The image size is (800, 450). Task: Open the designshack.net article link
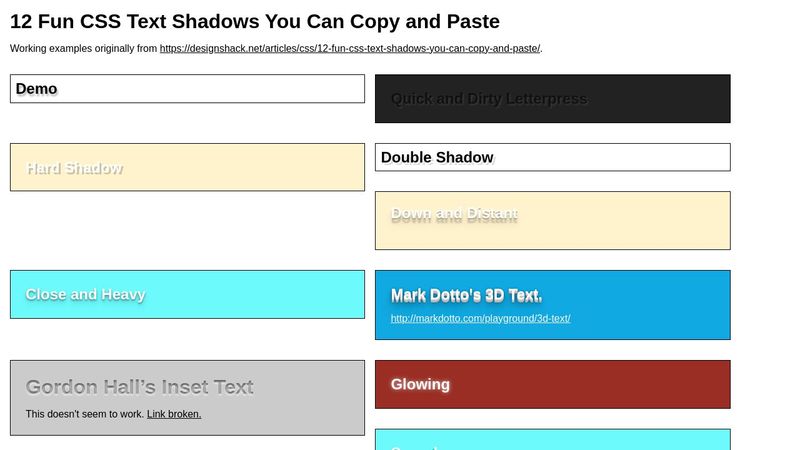(x=350, y=48)
